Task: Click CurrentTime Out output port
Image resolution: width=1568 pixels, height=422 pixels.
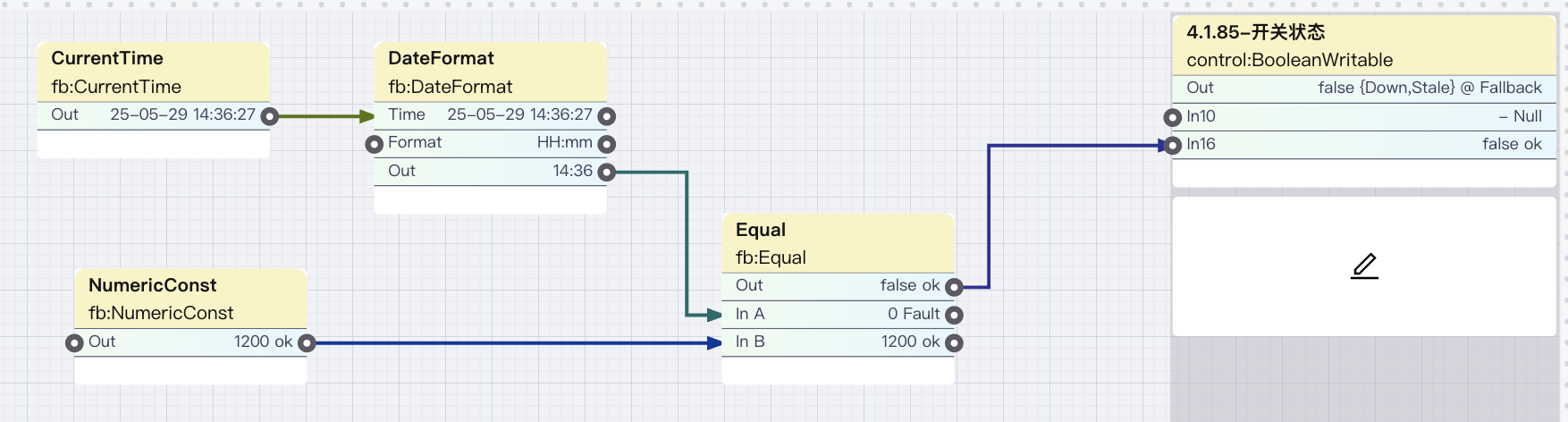Action: pyautogui.click(x=269, y=116)
